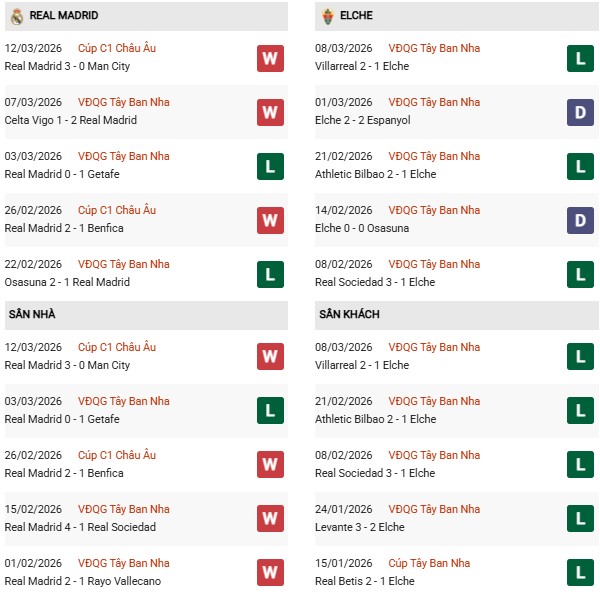Click the Real Madrid club crest icon
The width and height of the screenshot is (600, 594).
click(x=16, y=16)
